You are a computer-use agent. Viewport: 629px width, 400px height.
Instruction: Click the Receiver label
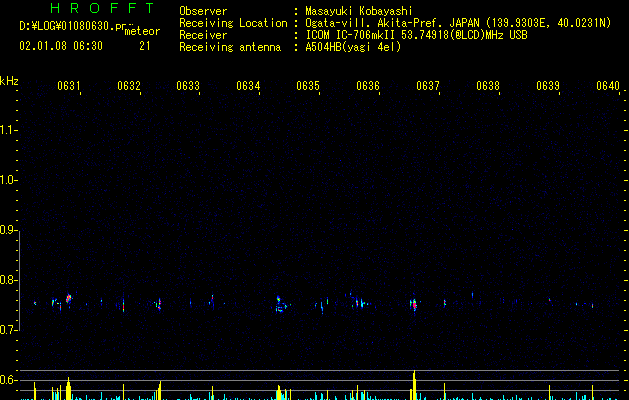(203, 35)
